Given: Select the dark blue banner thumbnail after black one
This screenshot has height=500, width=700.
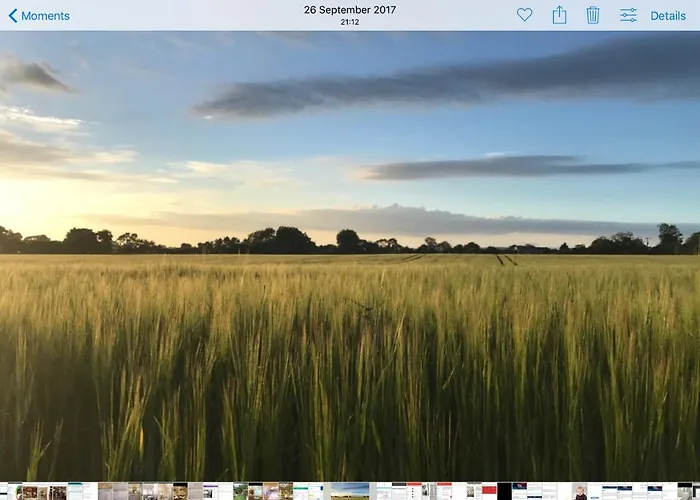Looking at the screenshot, I should [x=520, y=491].
